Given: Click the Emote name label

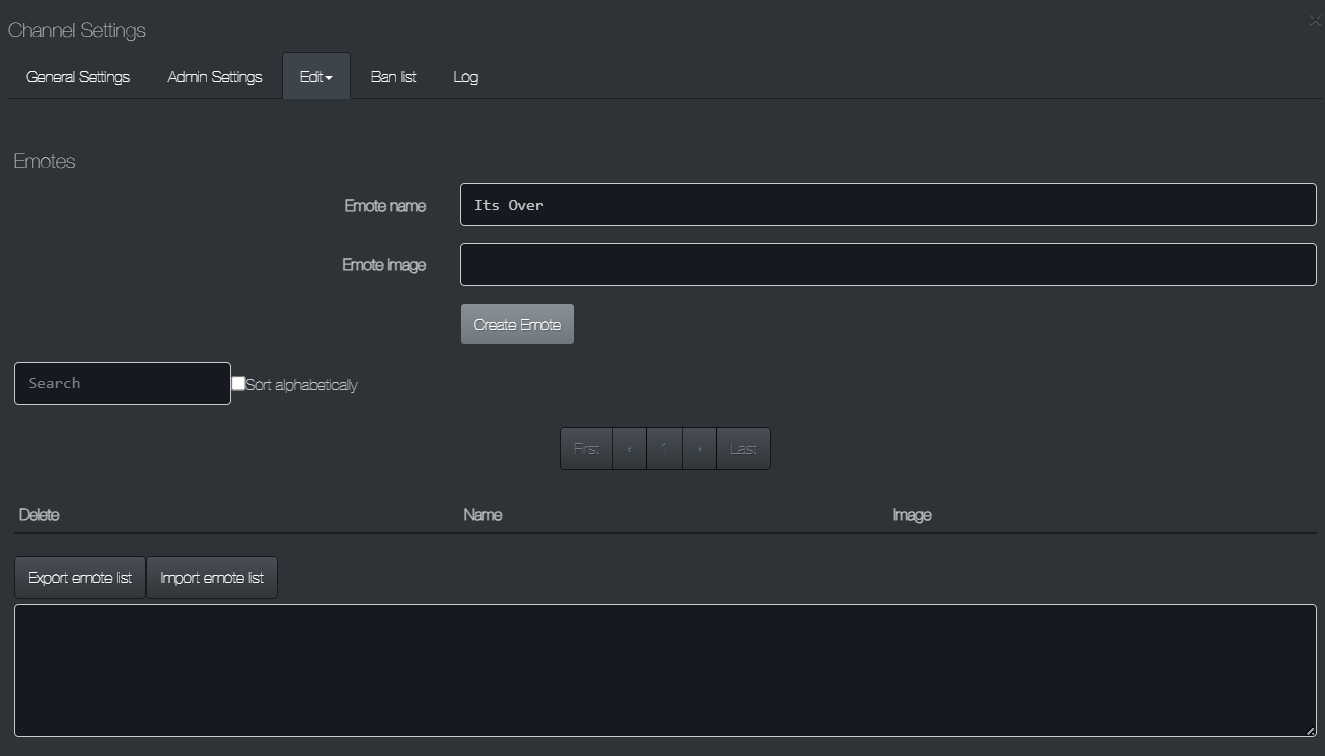Looking at the screenshot, I should coord(385,206).
